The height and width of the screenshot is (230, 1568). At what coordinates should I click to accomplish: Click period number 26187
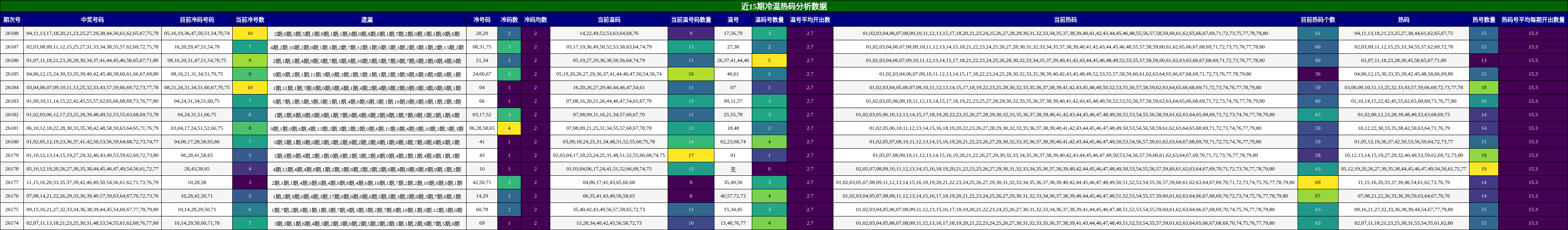[11, 47]
